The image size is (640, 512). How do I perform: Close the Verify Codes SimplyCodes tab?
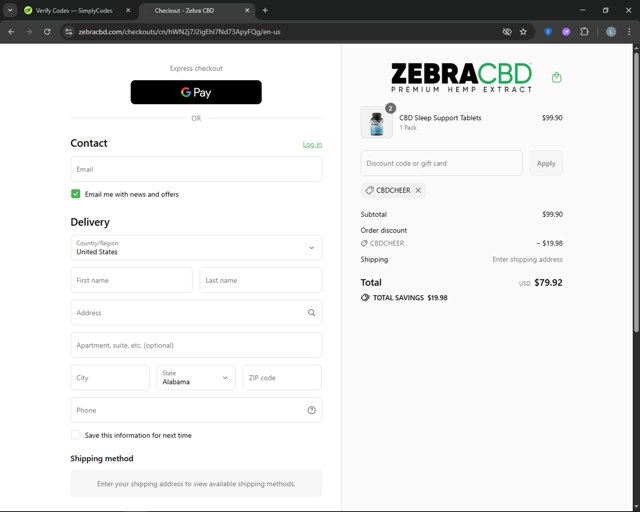pos(128,11)
